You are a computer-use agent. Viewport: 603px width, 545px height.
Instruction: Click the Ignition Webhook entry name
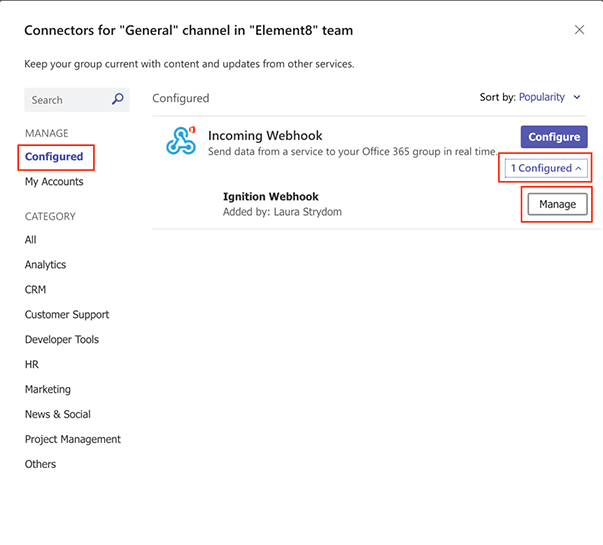271,197
